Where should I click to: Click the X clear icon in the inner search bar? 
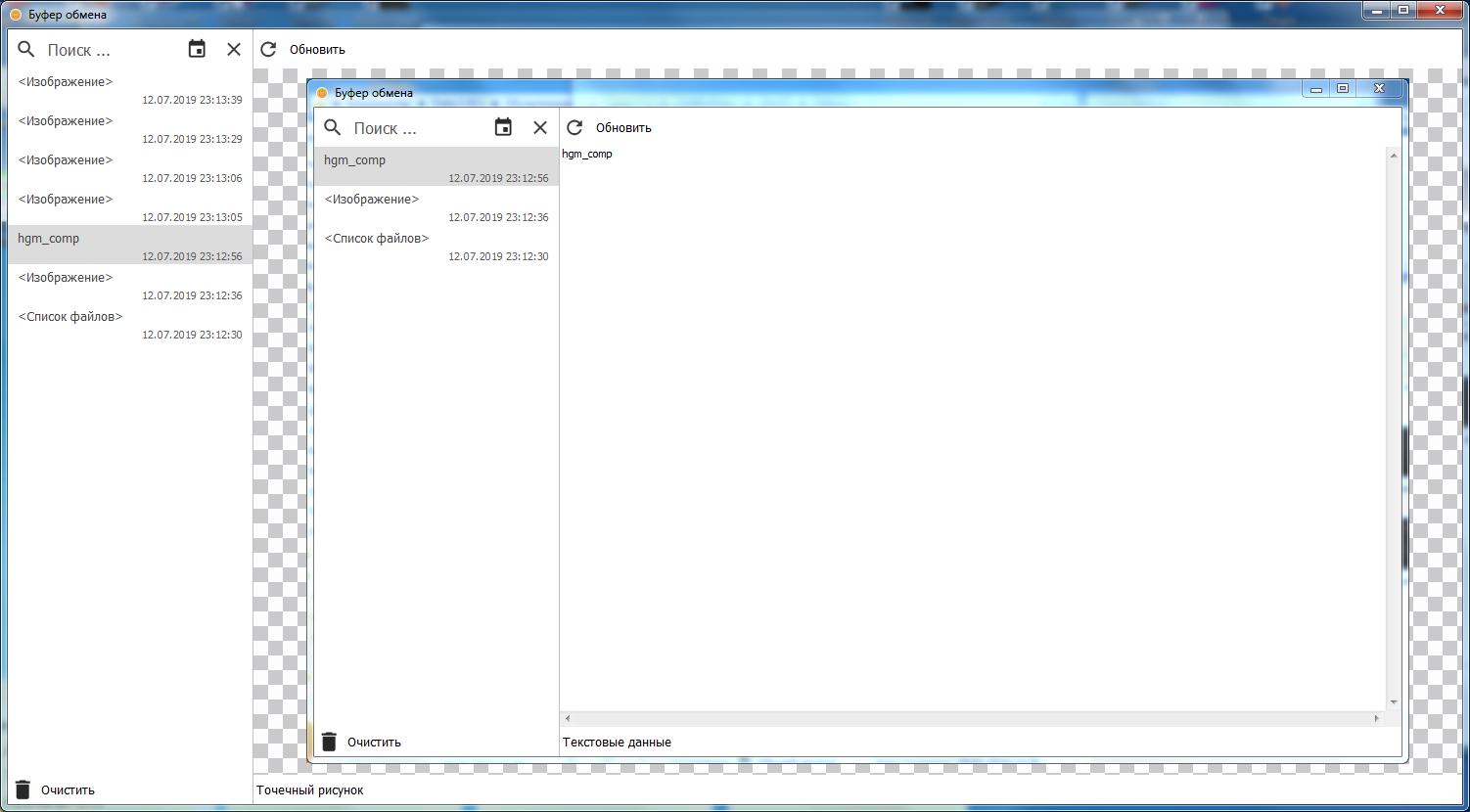(x=539, y=127)
